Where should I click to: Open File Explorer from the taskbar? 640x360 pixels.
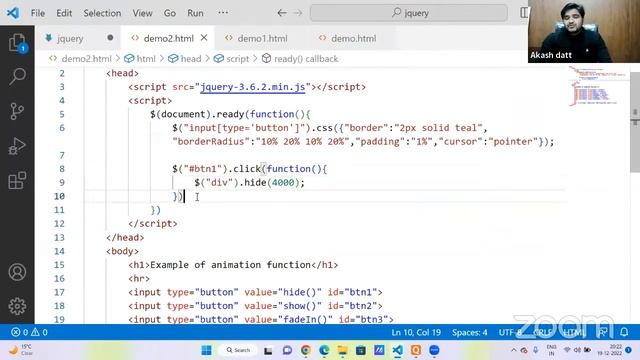click(342, 350)
